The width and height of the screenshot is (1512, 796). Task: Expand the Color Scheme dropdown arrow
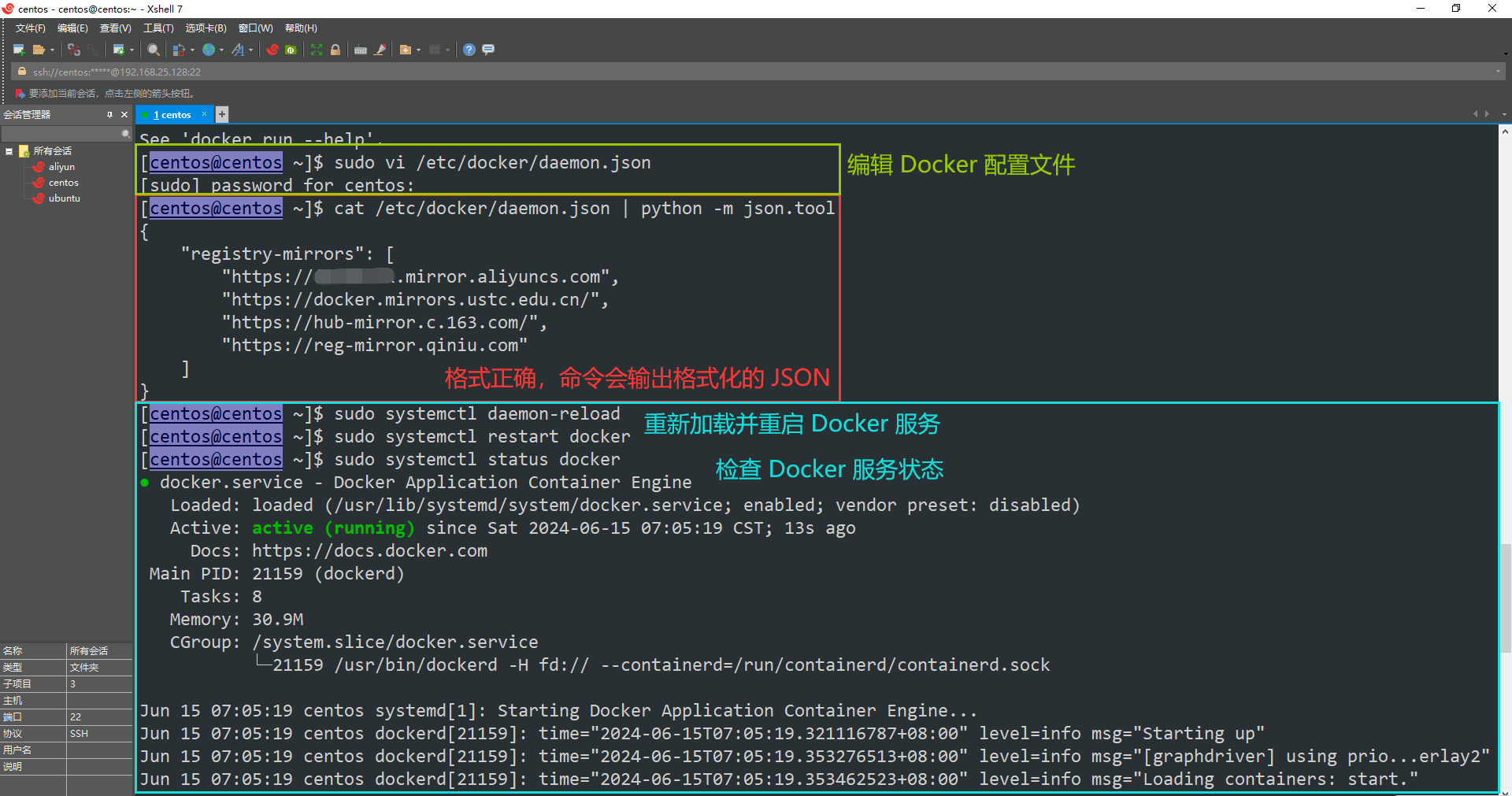[x=192, y=50]
